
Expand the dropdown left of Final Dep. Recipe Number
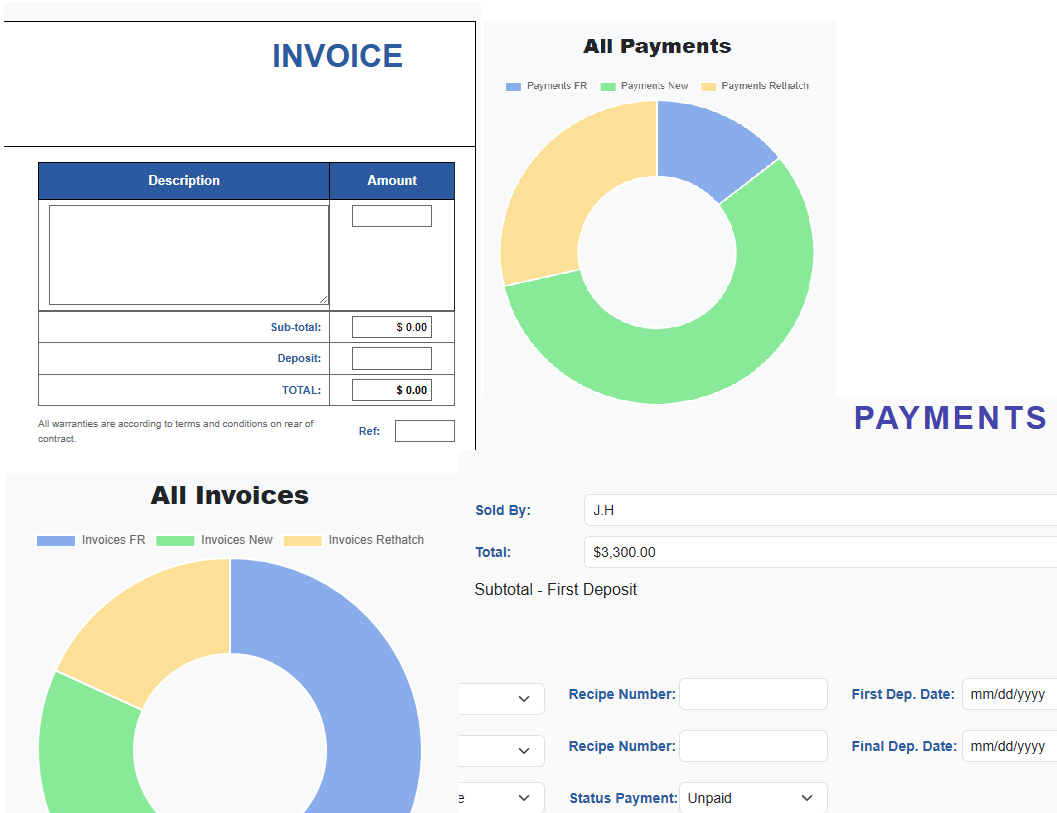tap(503, 751)
